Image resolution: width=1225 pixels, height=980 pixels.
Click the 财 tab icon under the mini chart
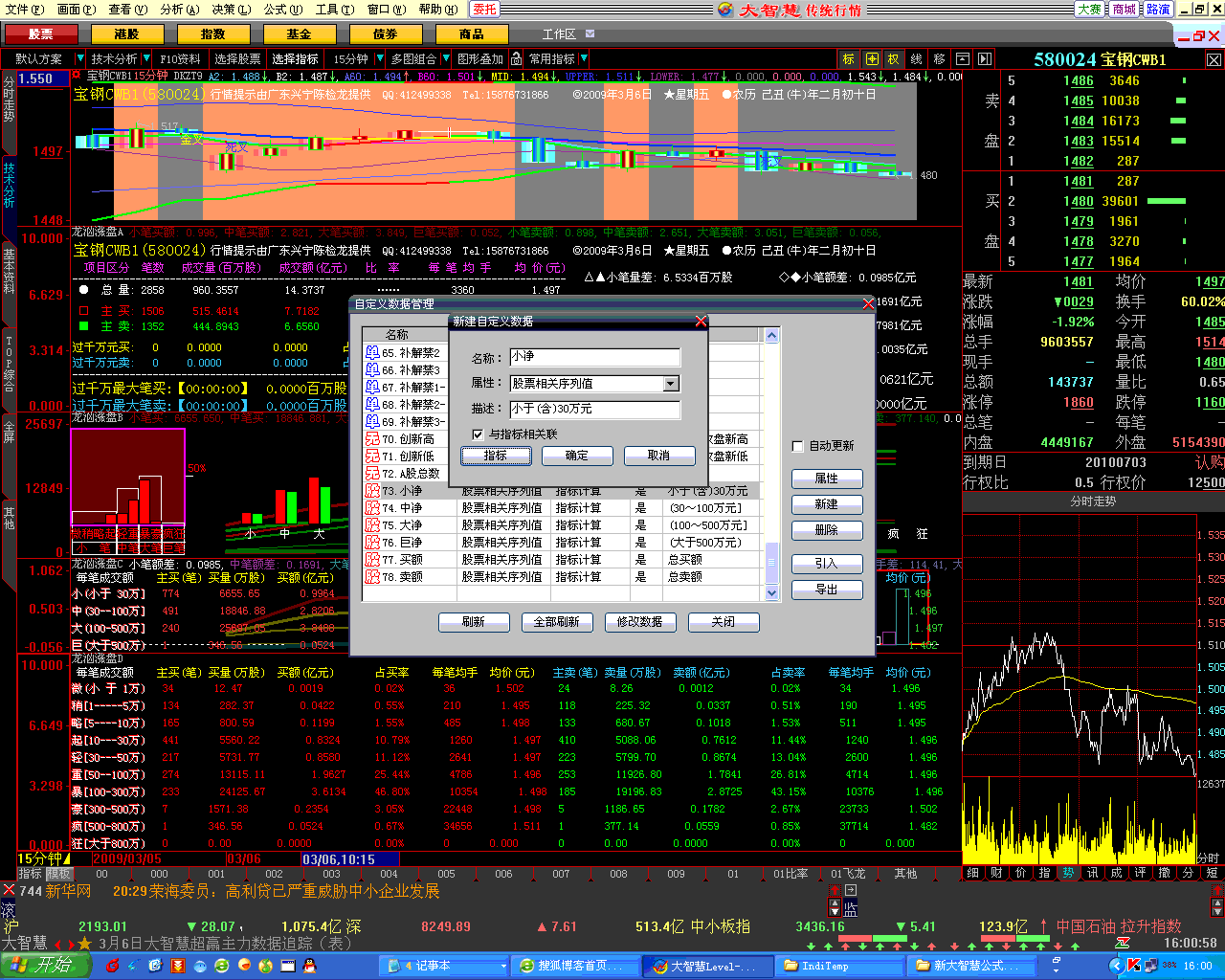[x=996, y=873]
